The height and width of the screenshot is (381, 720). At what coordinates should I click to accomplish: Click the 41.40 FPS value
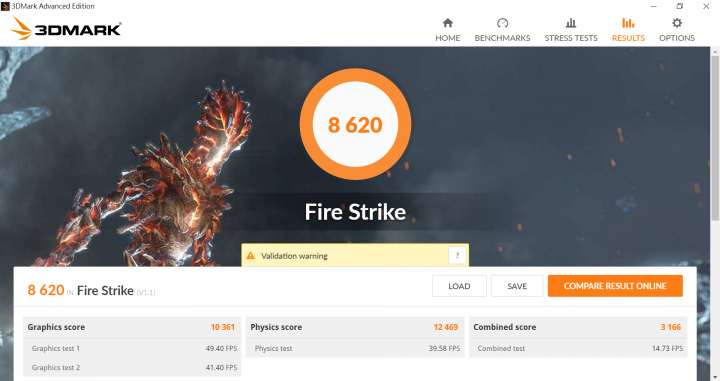point(221,367)
